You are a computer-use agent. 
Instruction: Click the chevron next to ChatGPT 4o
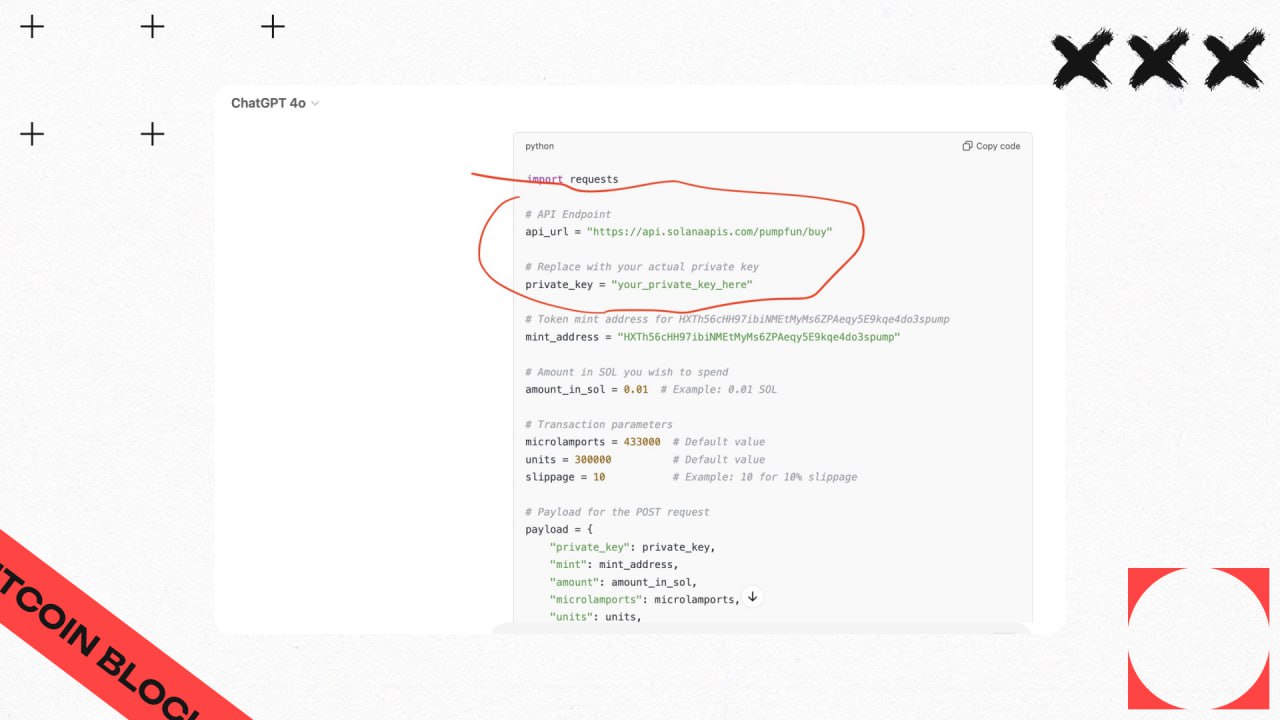coord(315,103)
